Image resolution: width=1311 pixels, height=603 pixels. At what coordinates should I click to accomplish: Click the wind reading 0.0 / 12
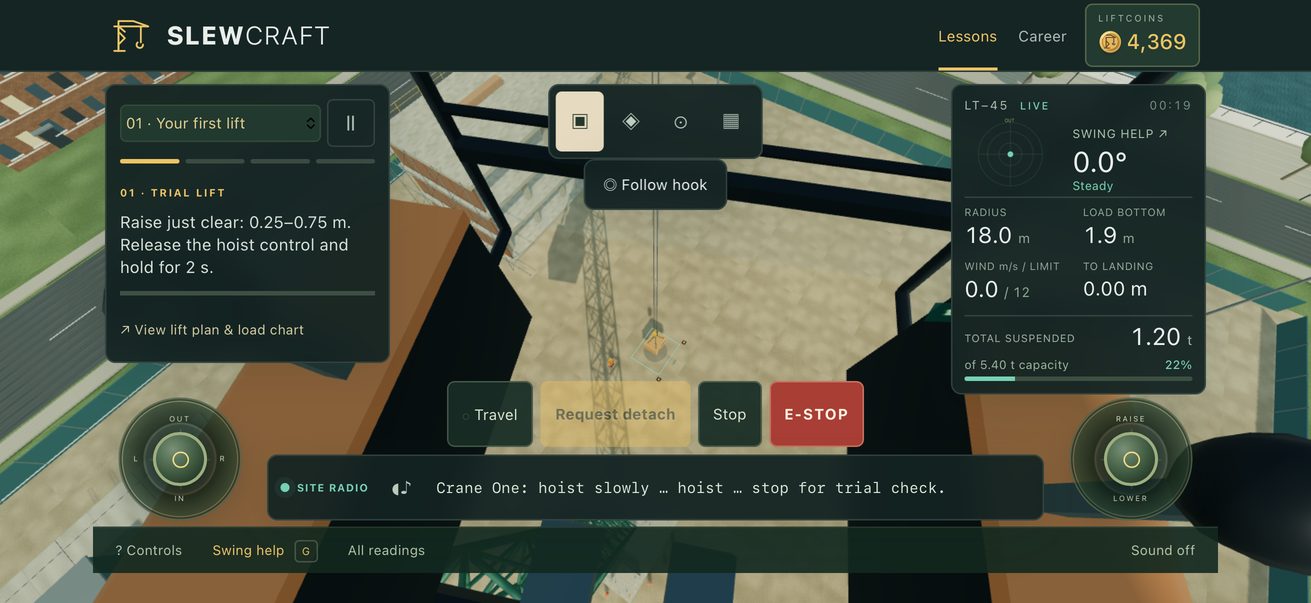(x=997, y=290)
